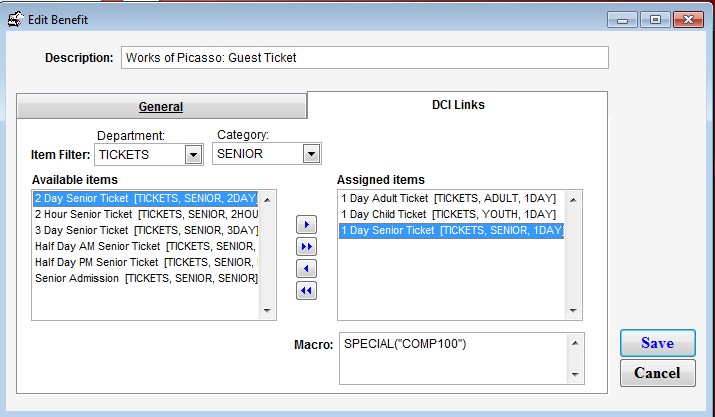This screenshot has height=417, width=715.
Task: Click the single right arrow assign button
Action: [308, 226]
